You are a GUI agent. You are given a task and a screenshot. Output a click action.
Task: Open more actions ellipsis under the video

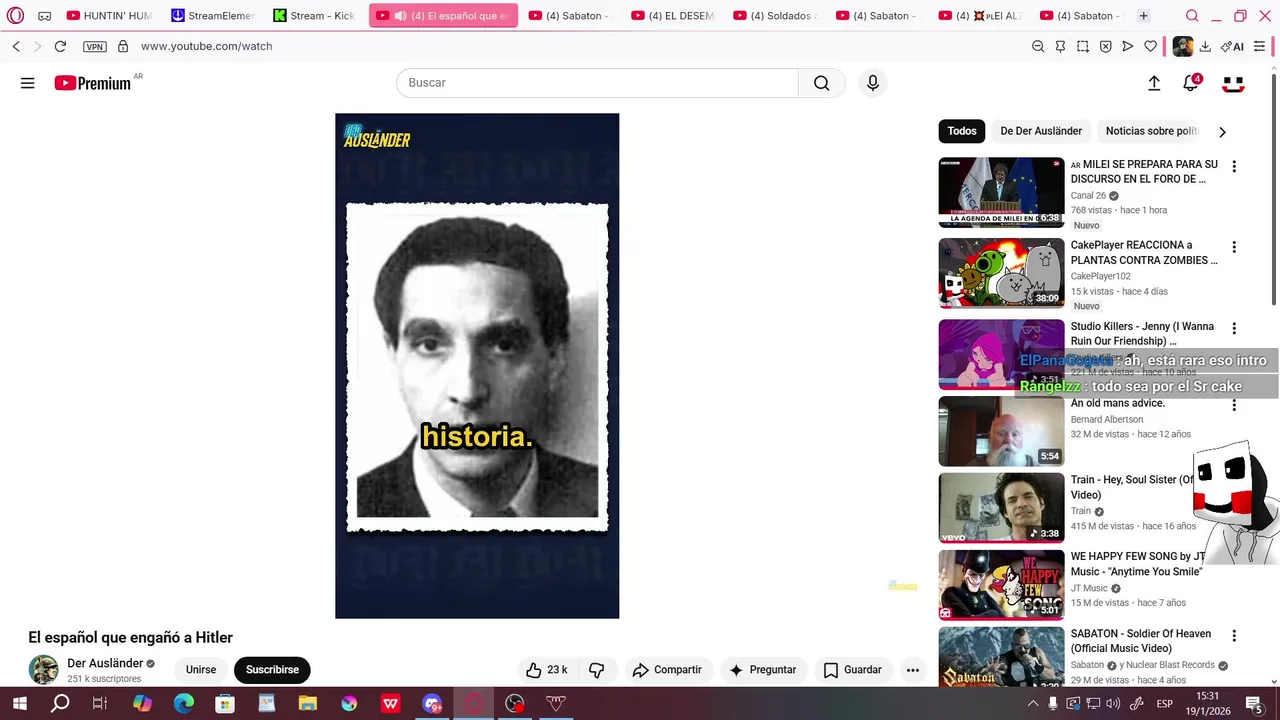pyautogui.click(x=912, y=670)
